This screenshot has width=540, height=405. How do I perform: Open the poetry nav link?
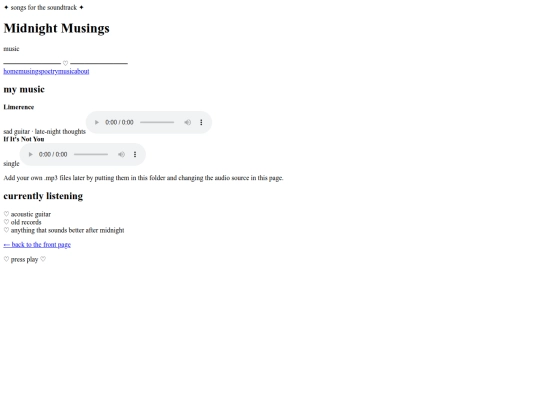click(x=49, y=71)
